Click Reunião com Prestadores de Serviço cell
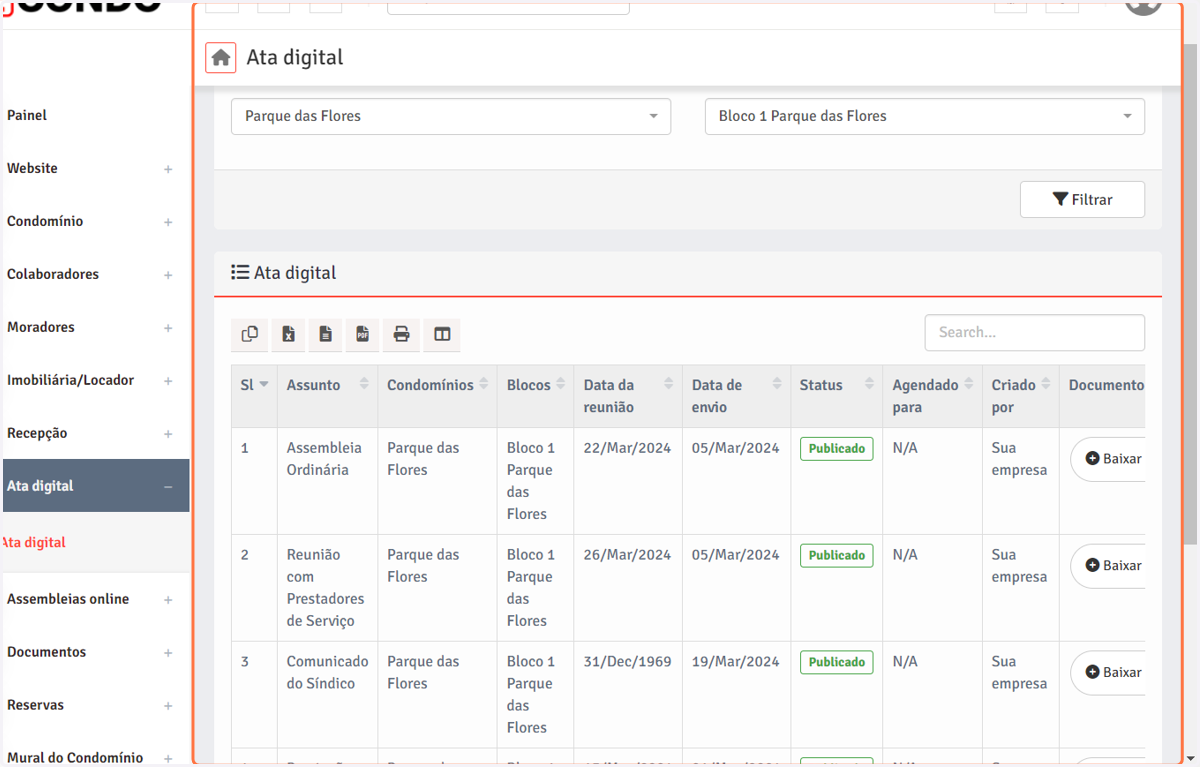This screenshot has height=767, width=1200. 326,588
